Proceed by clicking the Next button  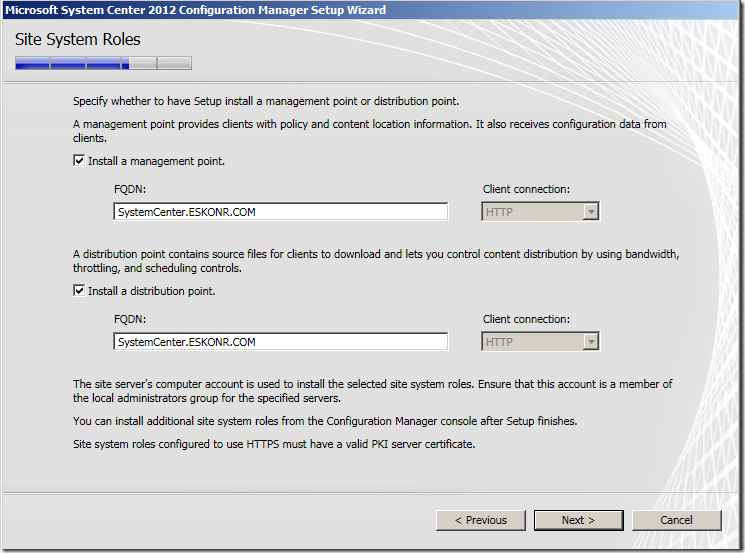(x=578, y=520)
